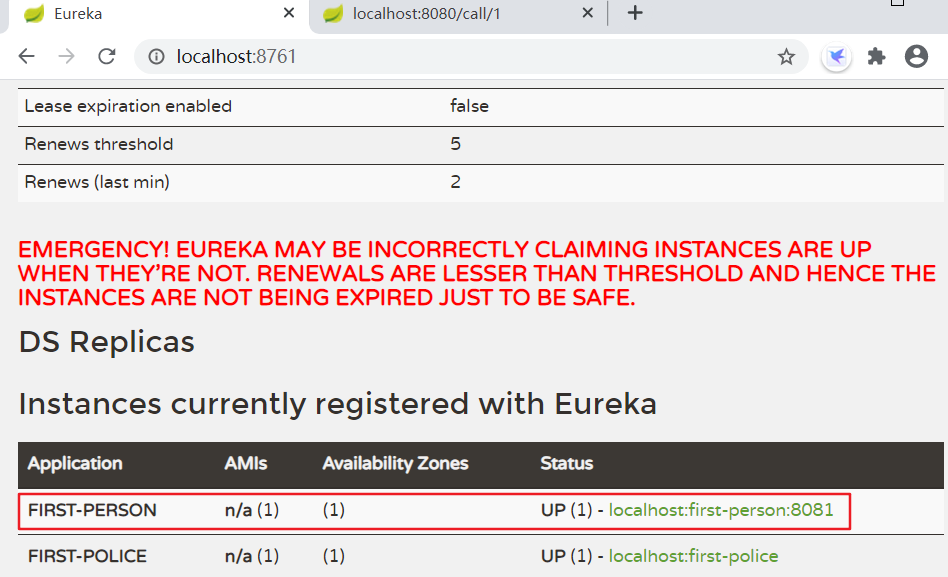The height and width of the screenshot is (577, 948).
Task: Click the false value for lease expiration
Action: (469, 106)
